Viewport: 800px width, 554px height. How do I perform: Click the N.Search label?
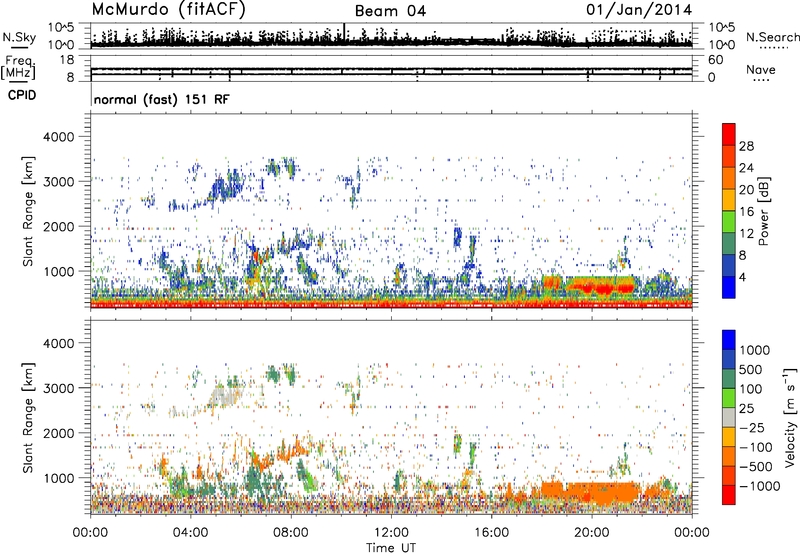[772, 37]
